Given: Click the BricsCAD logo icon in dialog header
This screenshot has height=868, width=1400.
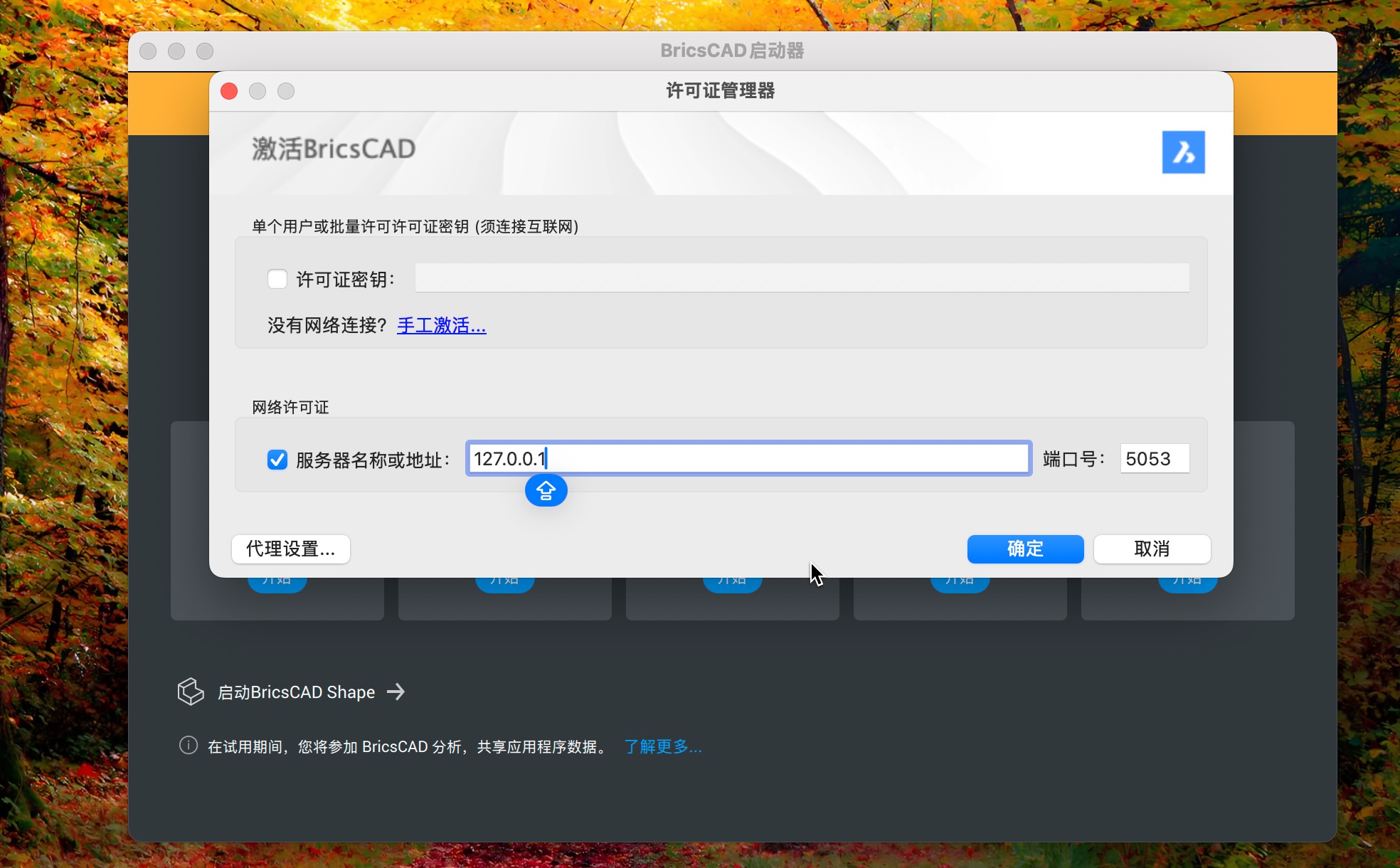Looking at the screenshot, I should pyautogui.click(x=1183, y=152).
